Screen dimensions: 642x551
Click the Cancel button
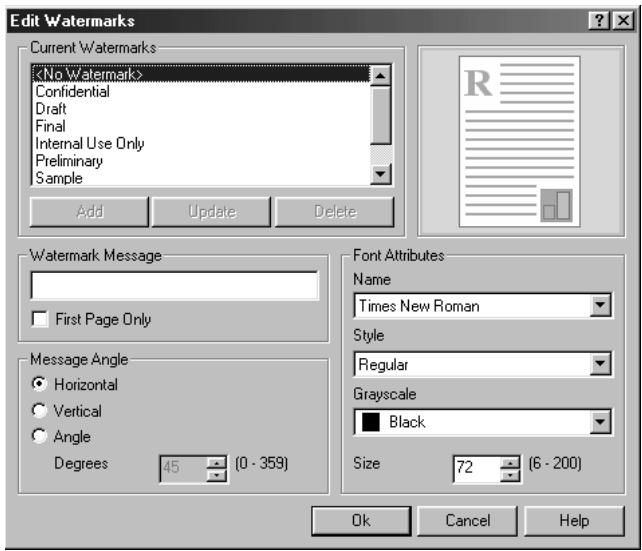468,521
